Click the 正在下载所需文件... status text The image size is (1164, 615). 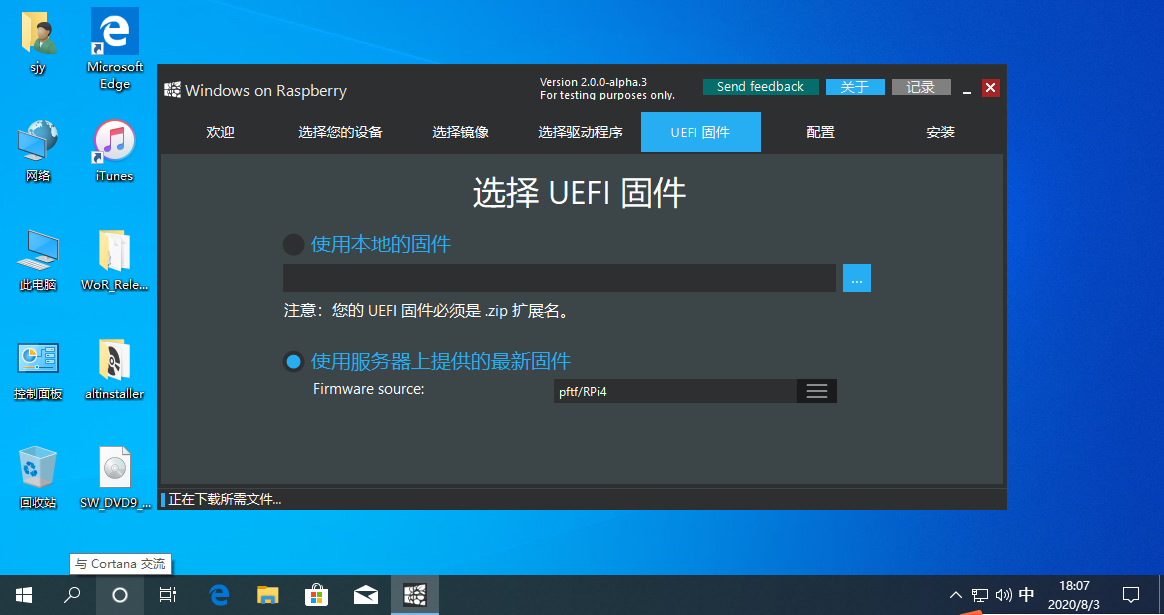coord(225,499)
